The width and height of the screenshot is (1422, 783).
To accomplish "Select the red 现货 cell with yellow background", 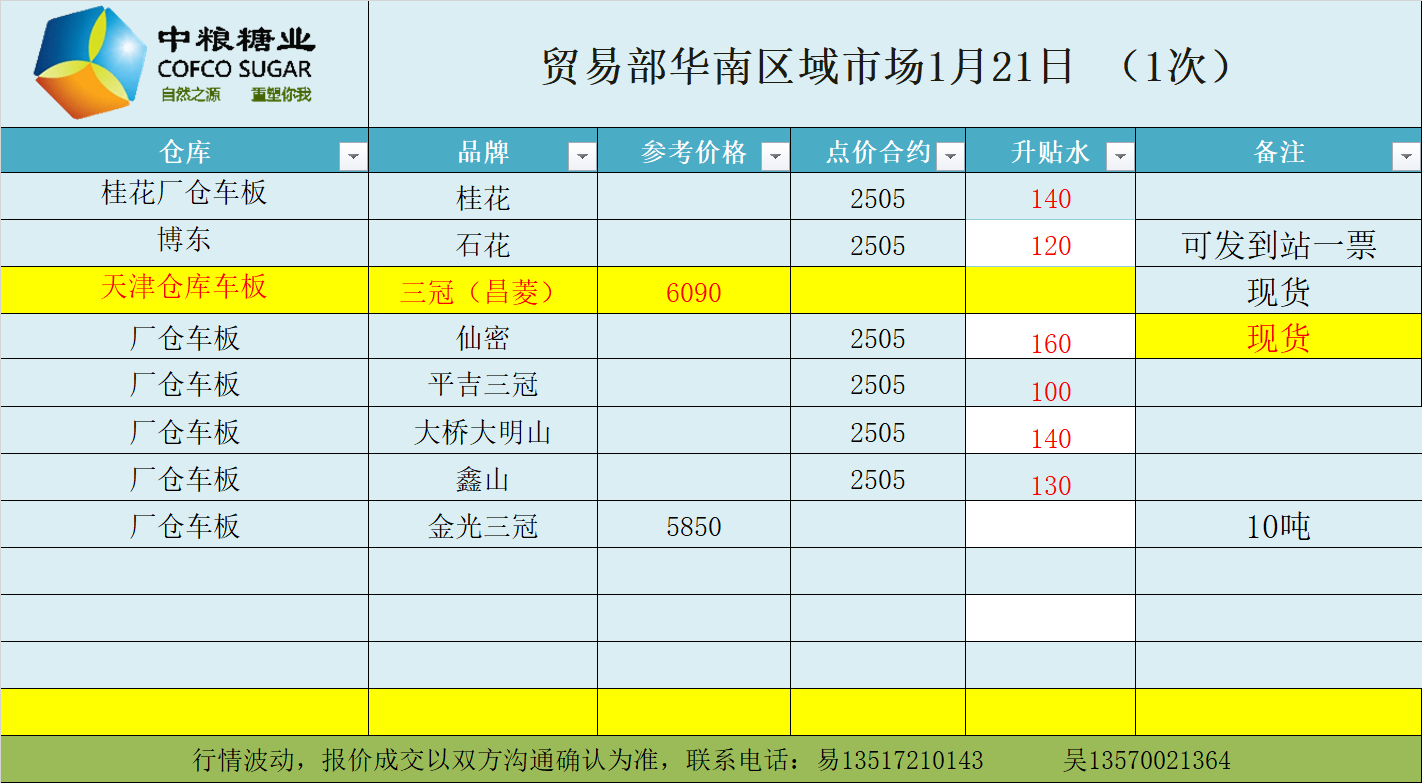I will 1278,338.
